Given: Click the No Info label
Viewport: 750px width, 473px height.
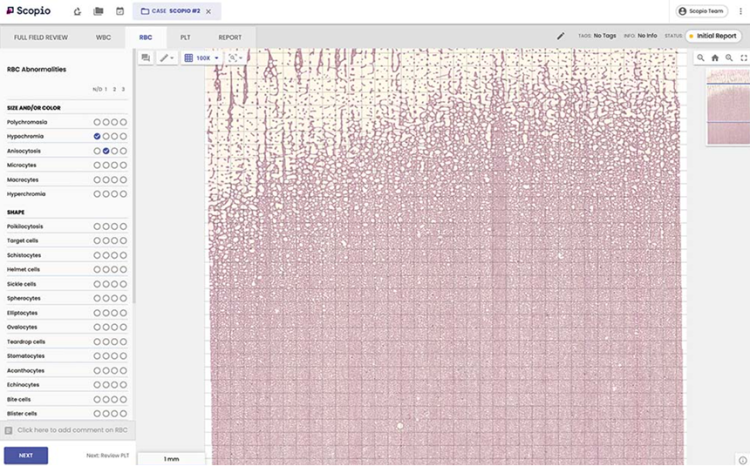Looking at the screenshot, I should [x=647, y=36].
